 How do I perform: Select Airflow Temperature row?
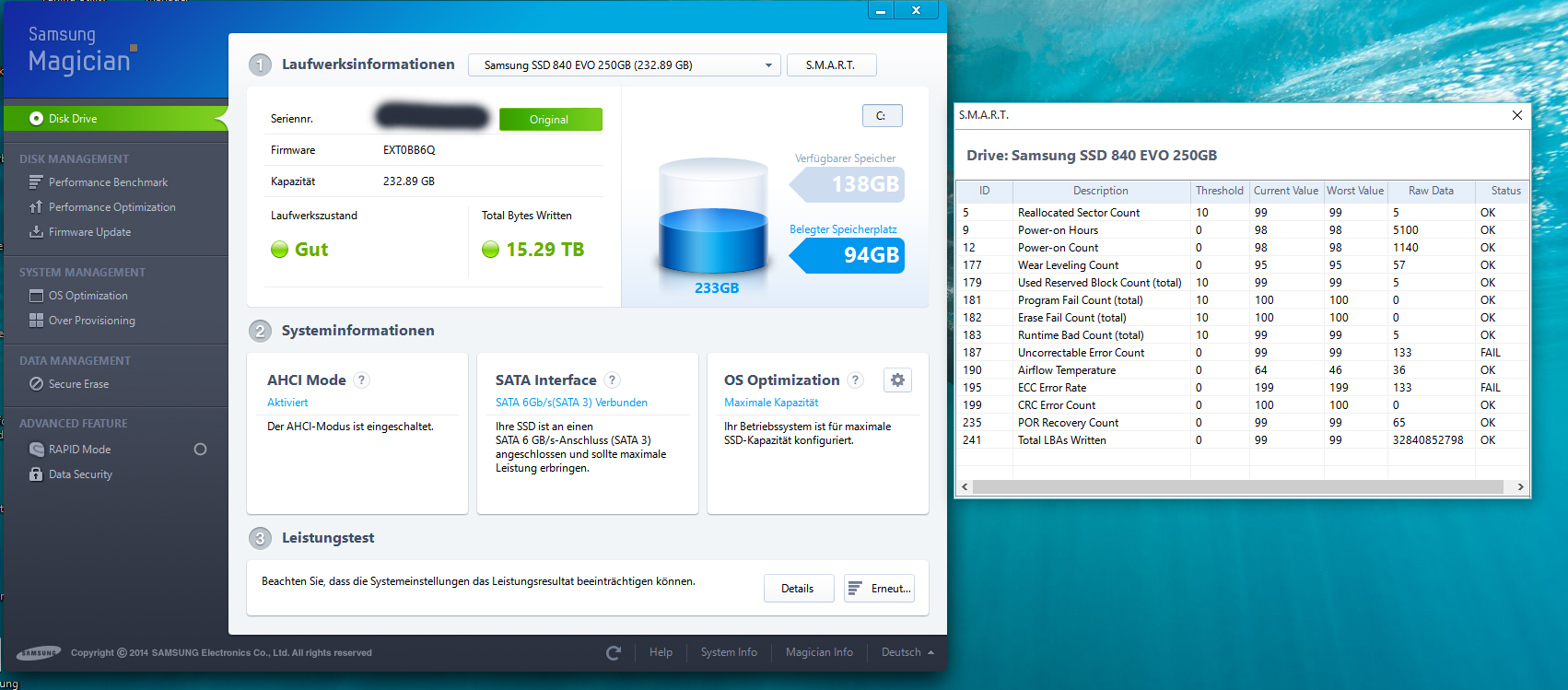[x=1243, y=370]
